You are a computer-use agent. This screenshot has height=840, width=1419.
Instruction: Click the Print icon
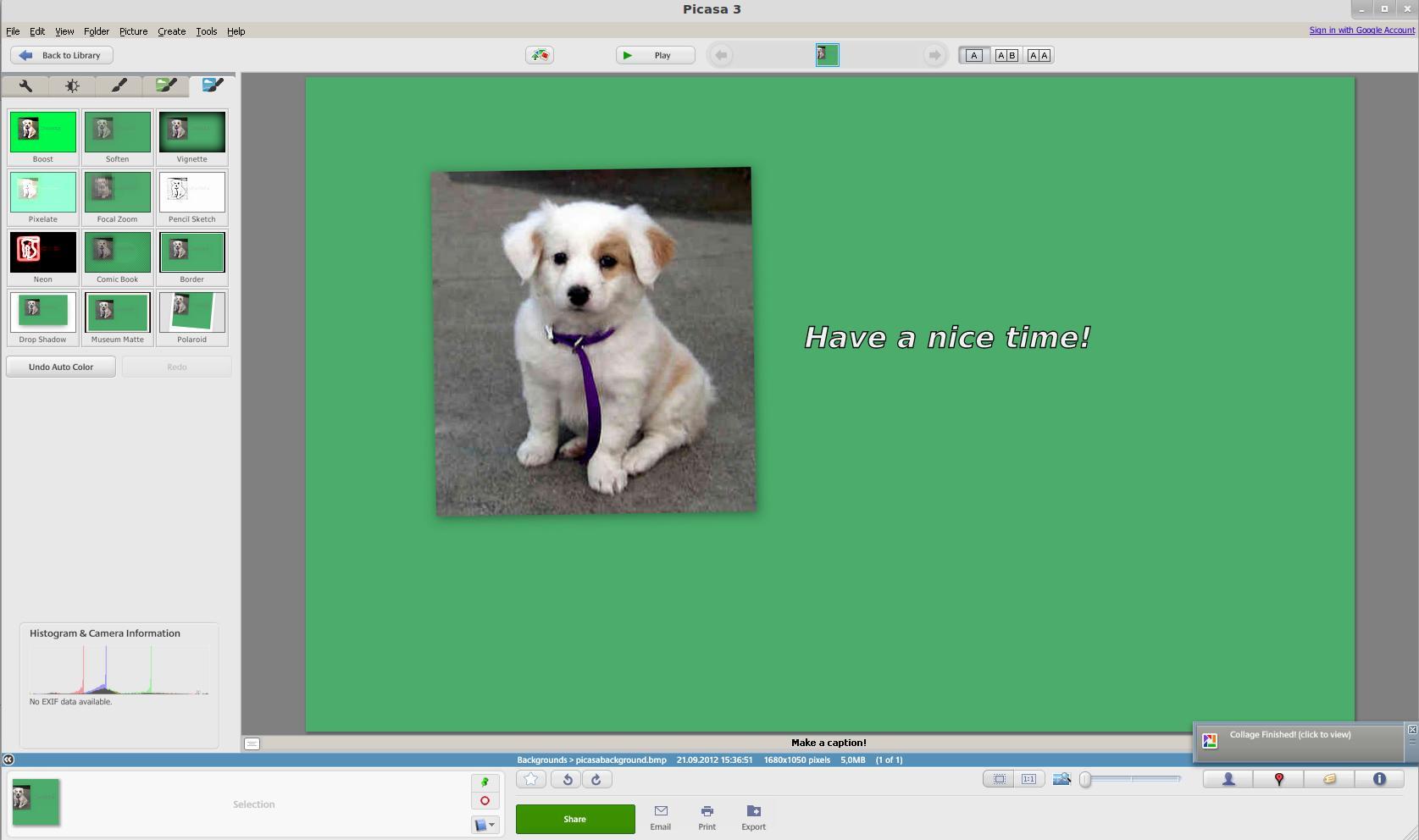707,817
